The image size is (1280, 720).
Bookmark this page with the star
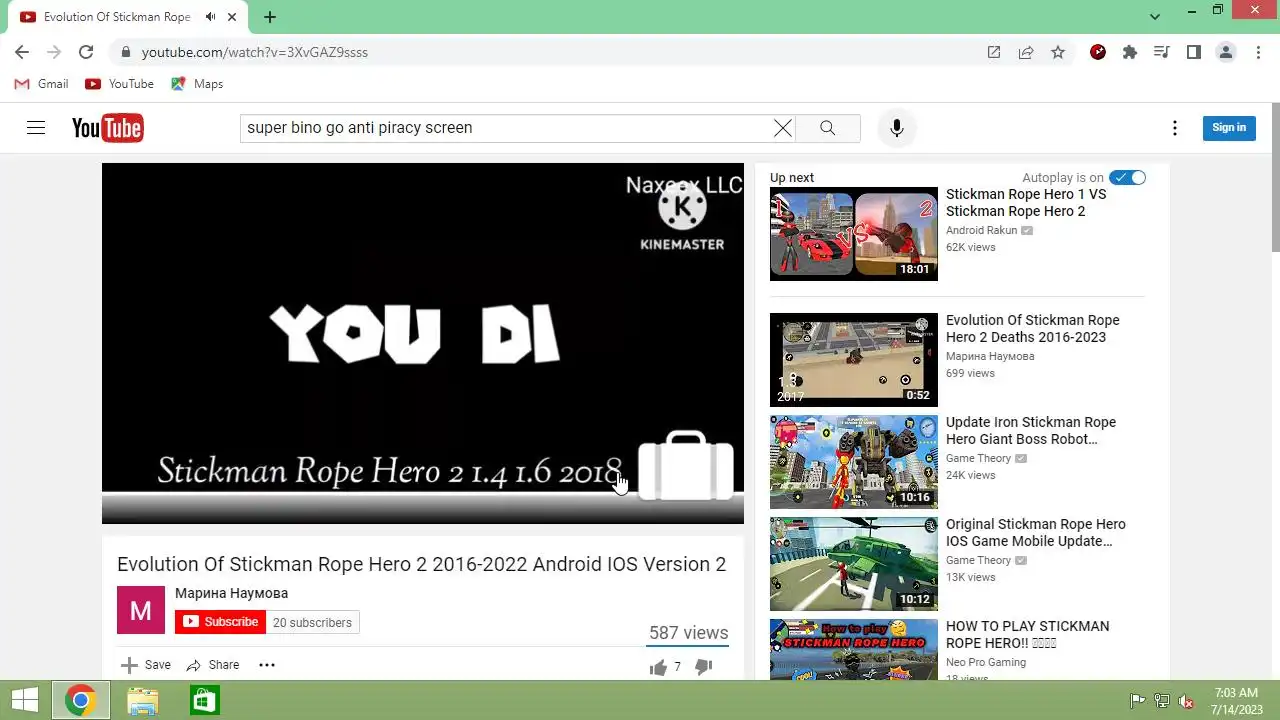click(1058, 52)
